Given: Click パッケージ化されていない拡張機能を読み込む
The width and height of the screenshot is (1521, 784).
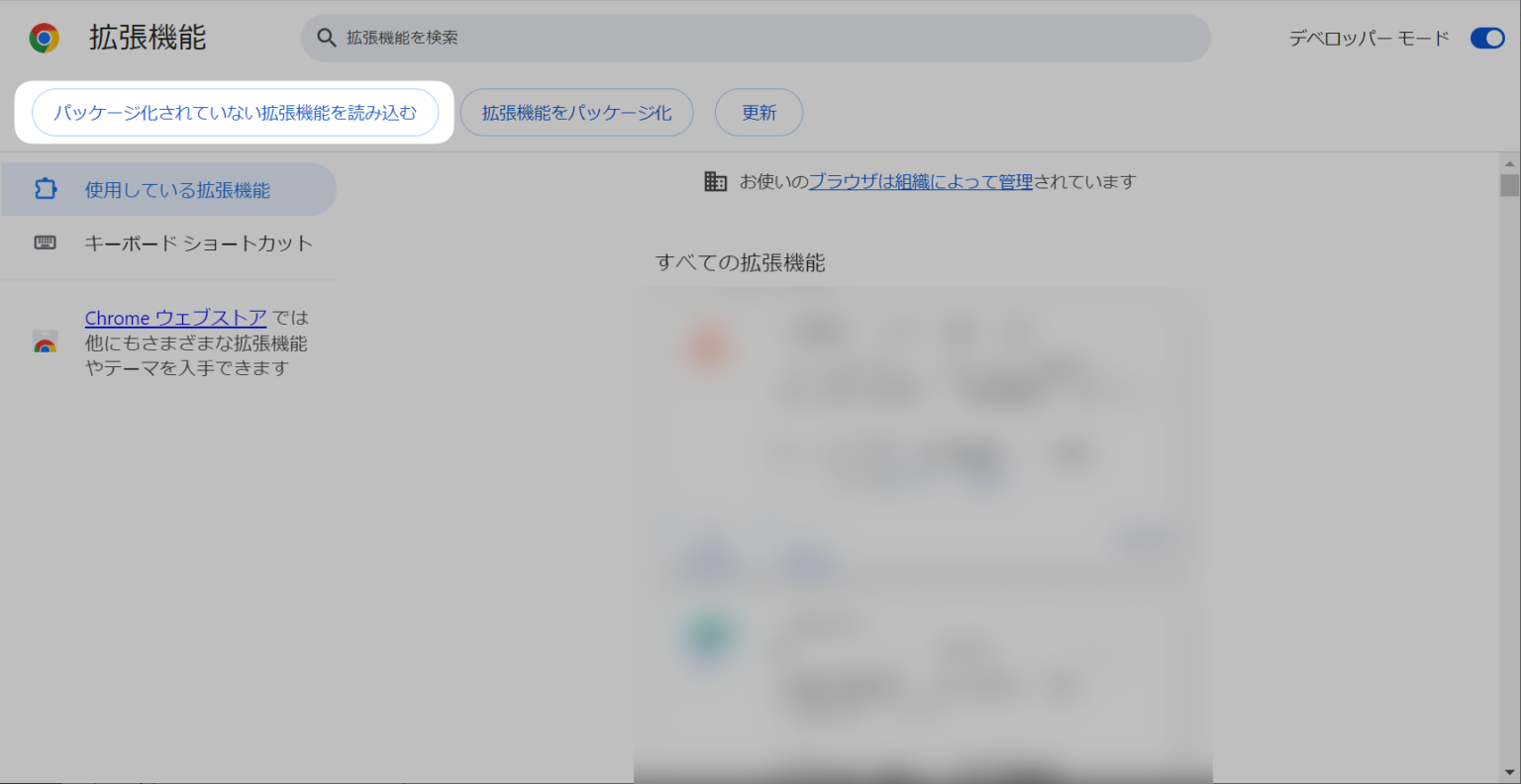Looking at the screenshot, I should coord(238,112).
